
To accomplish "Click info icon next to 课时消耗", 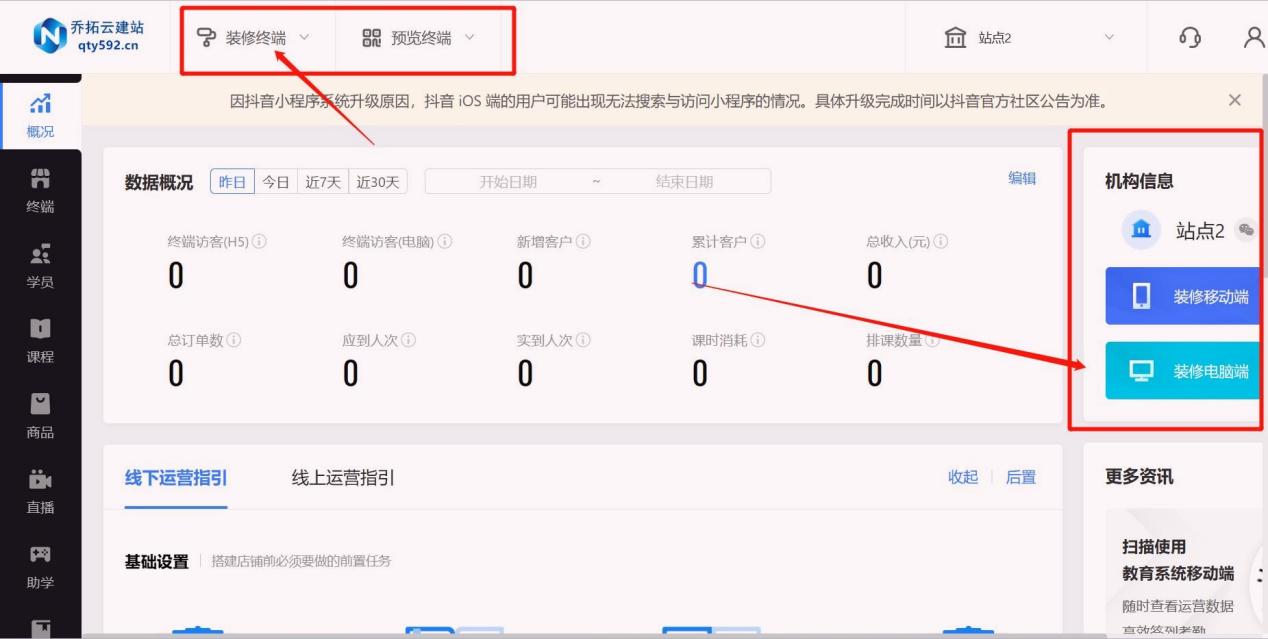I will click(x=758, y=340).
